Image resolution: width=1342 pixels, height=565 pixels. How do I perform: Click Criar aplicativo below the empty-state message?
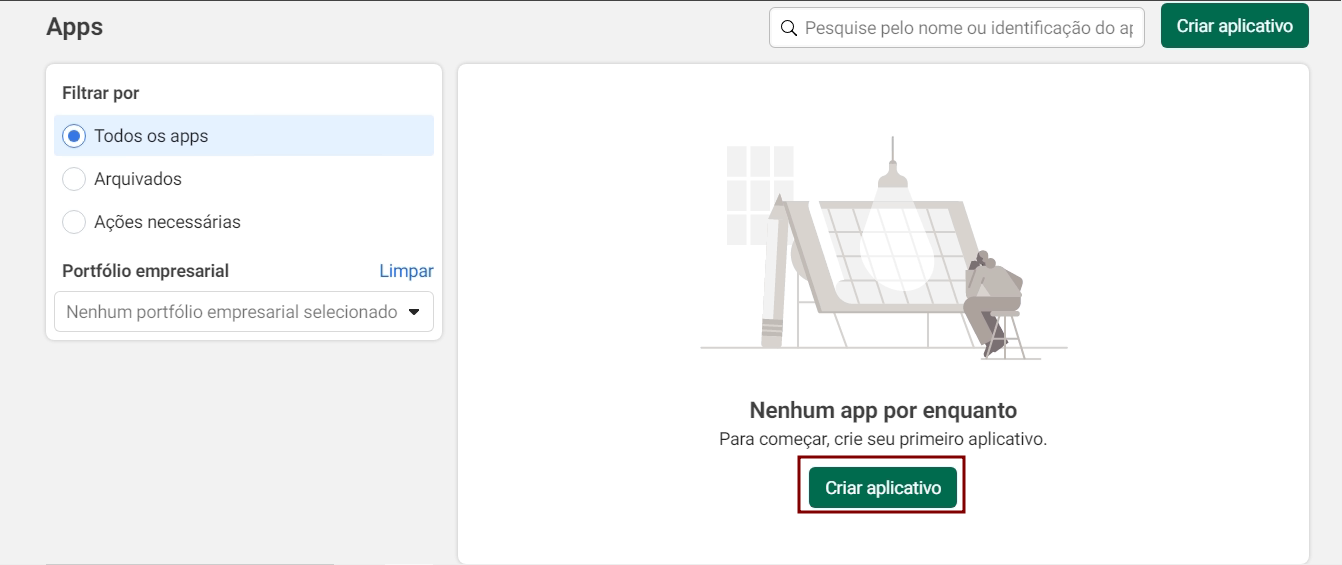click(x=883, y=488)
